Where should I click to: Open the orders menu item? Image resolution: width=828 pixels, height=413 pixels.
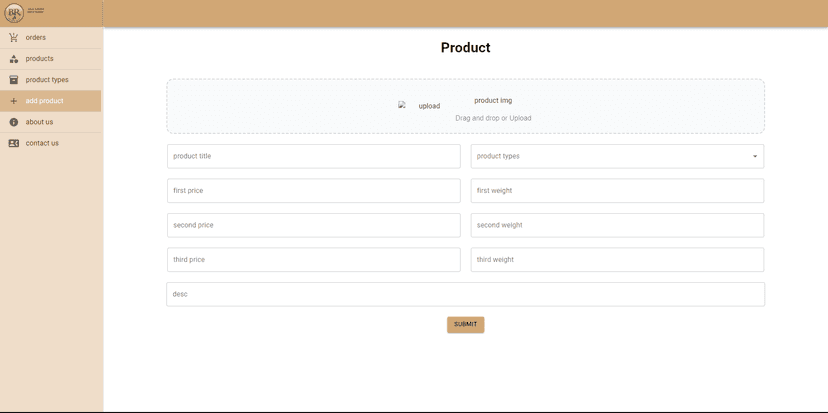(x=36, y=38)
